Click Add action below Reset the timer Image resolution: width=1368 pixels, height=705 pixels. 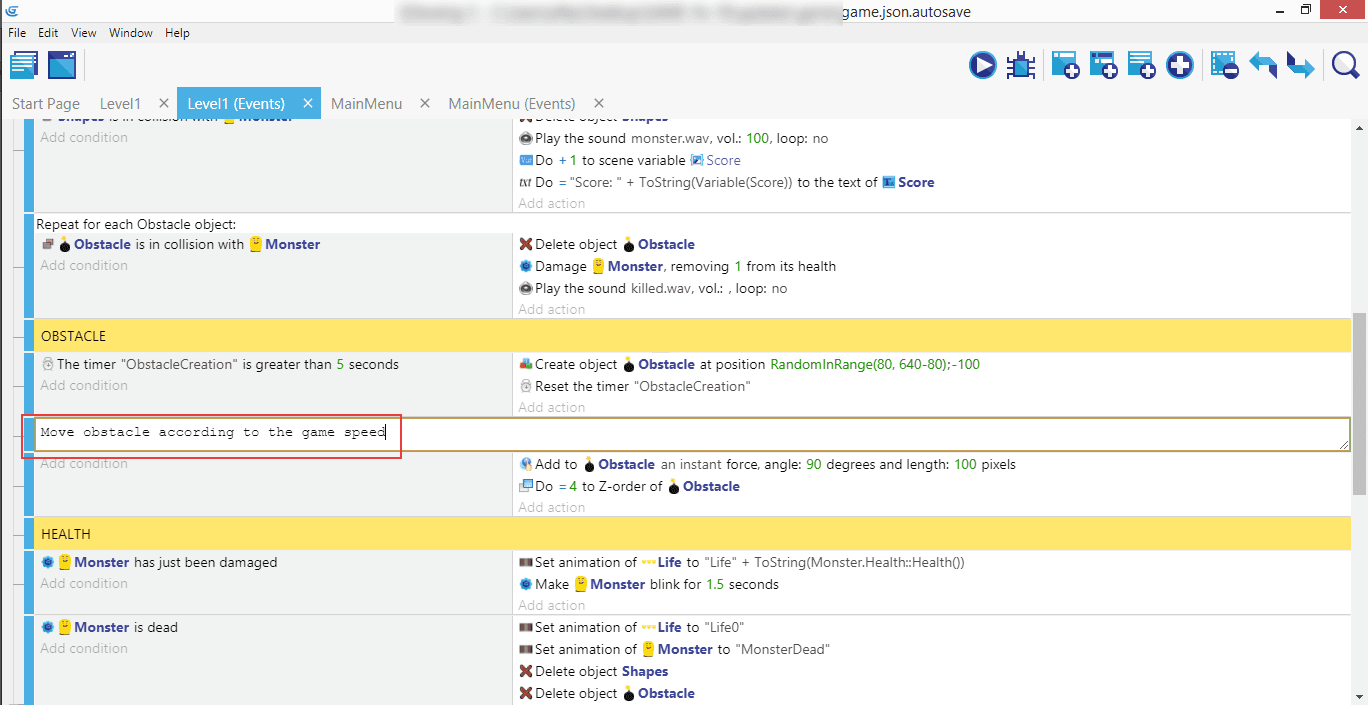tap(551, 407)
